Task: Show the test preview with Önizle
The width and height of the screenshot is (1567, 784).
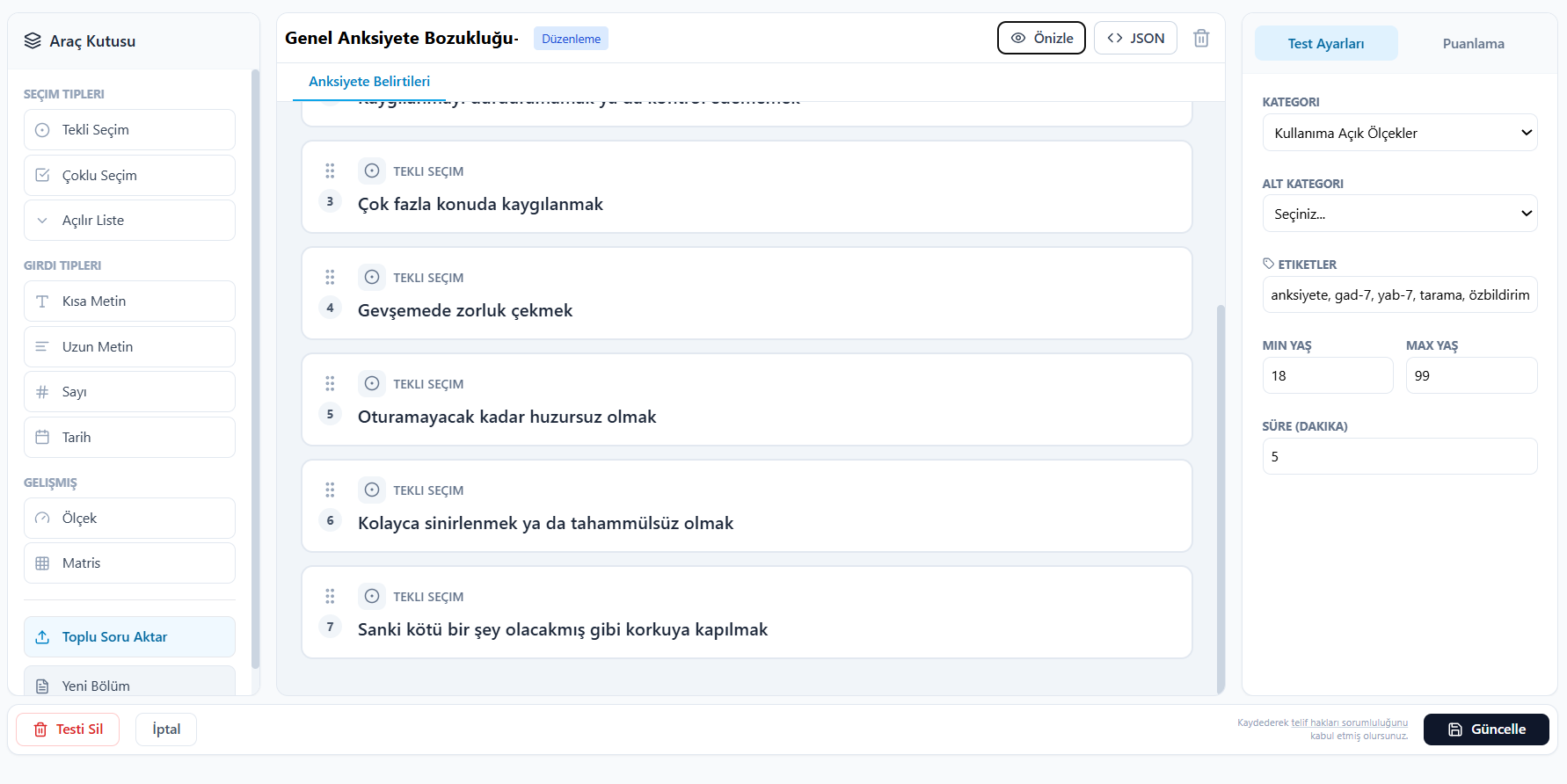Action: pyautogui.click(x=1041, y=38)
